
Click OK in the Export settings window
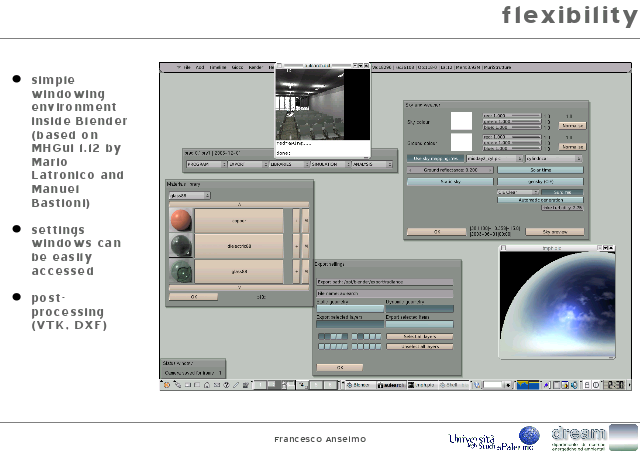(x=339, y=367)
